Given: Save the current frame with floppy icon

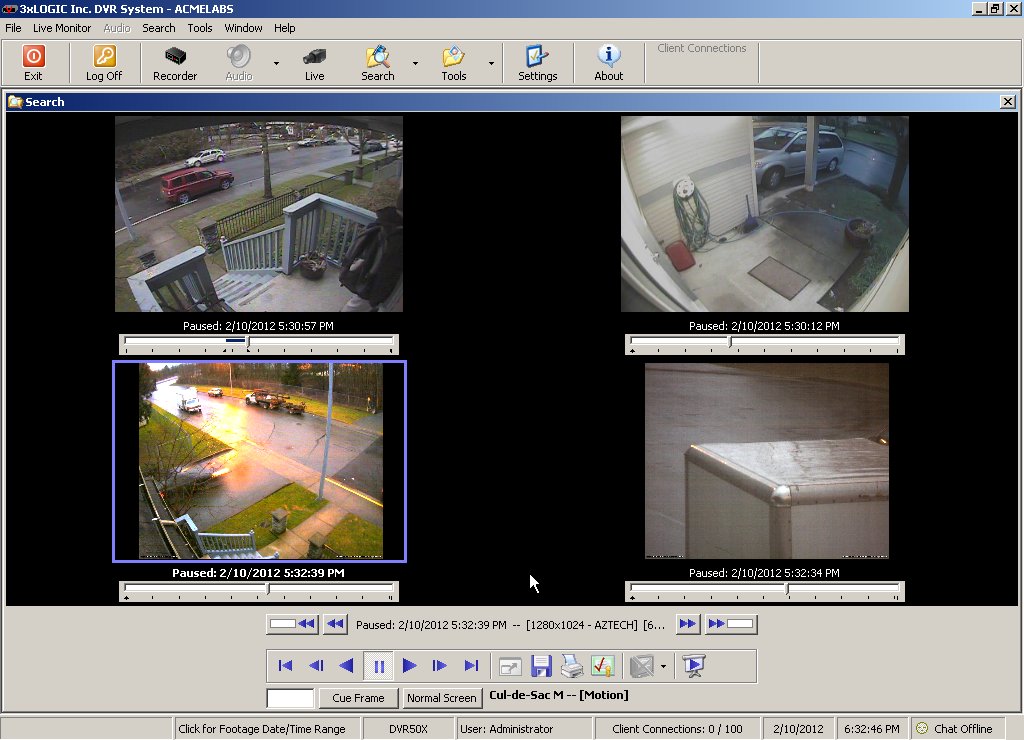Looking at the screenshot, I should pyautogui.click(x=541, y=666).
